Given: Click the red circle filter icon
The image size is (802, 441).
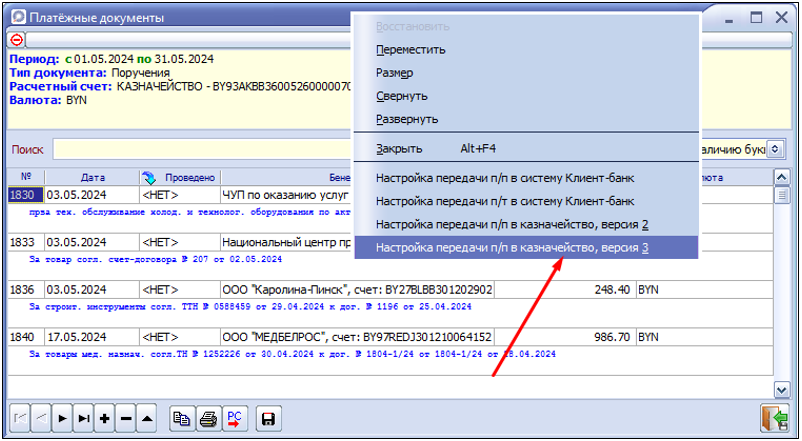Looking at the screenshot, I should [x=18, y=40].
